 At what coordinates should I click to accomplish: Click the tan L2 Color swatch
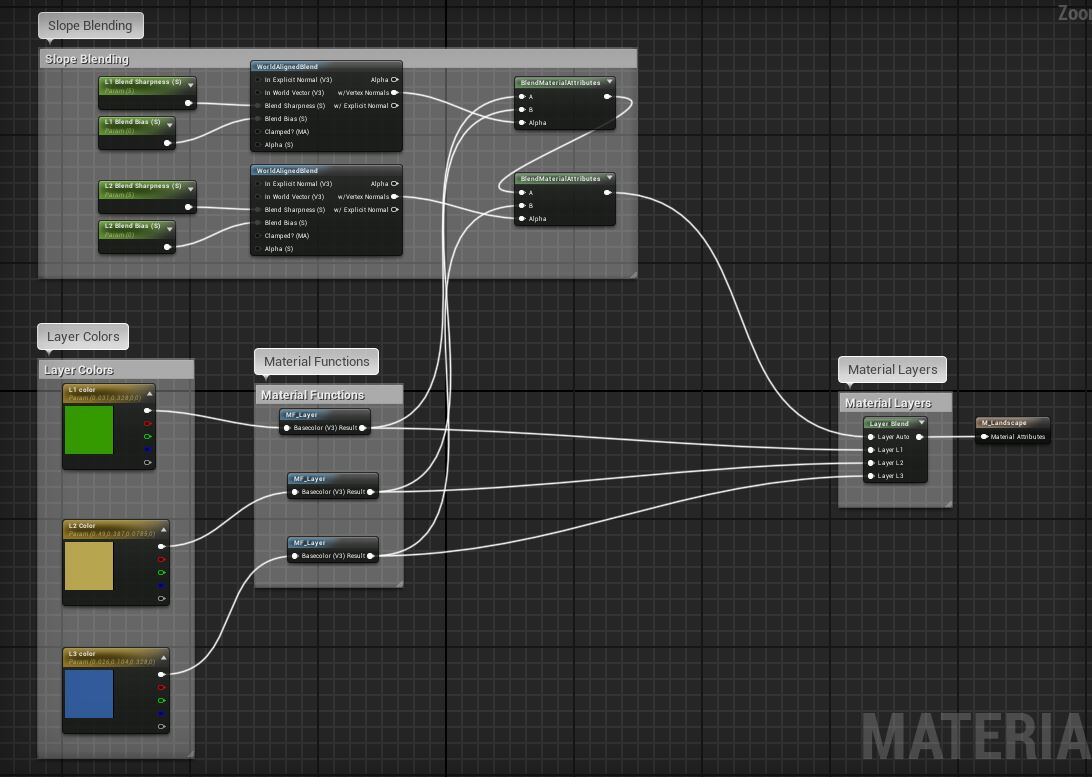[88, 566]
